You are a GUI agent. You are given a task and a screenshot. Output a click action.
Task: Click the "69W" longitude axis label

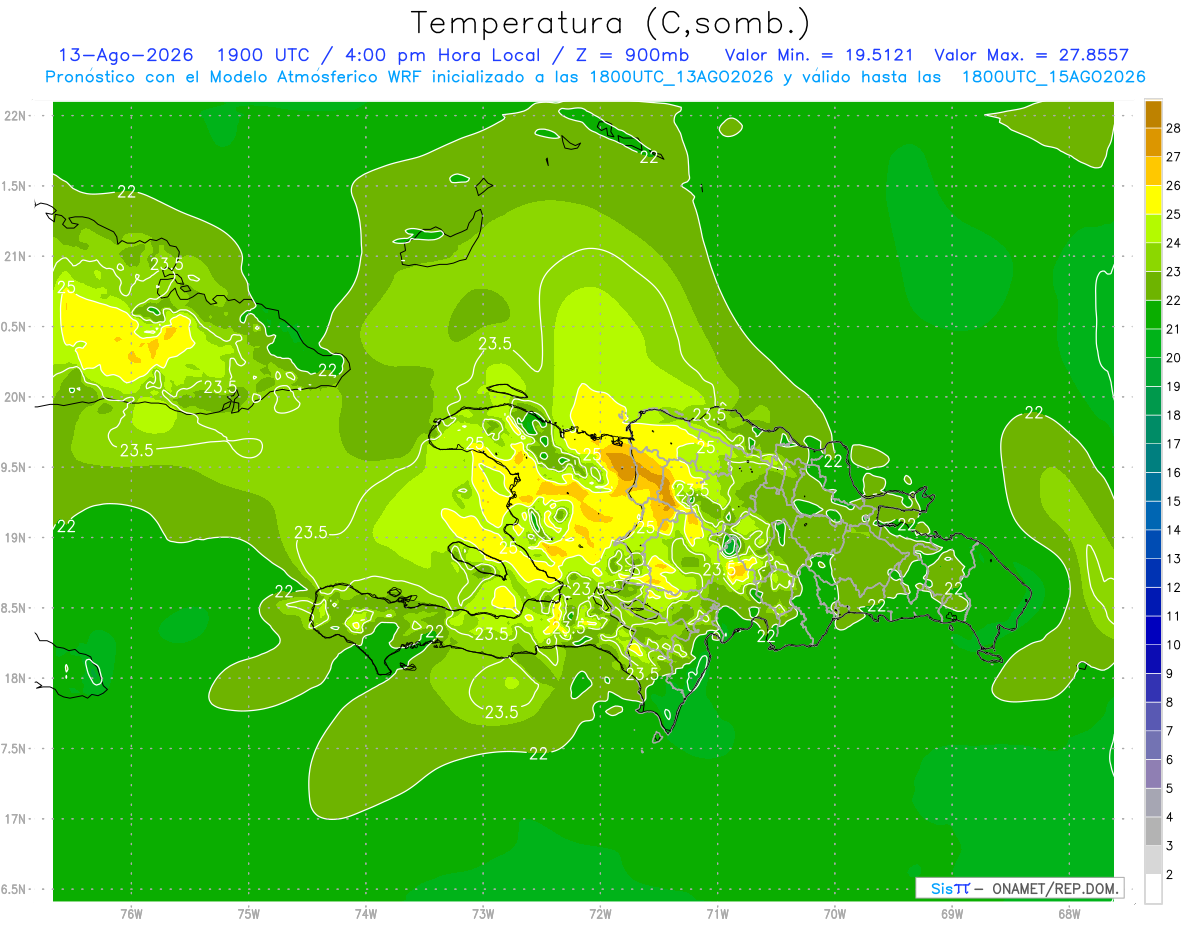(x=951, y=913)
